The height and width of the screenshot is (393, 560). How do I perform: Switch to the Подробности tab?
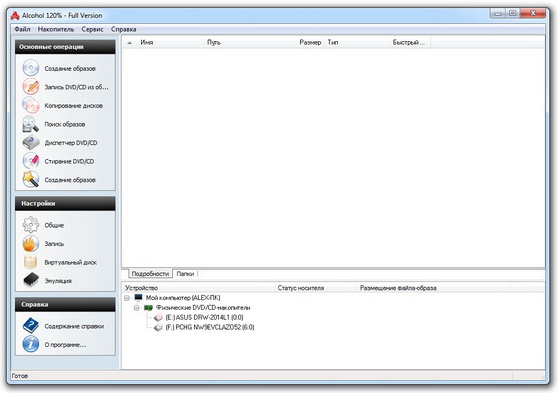[150, 274]
